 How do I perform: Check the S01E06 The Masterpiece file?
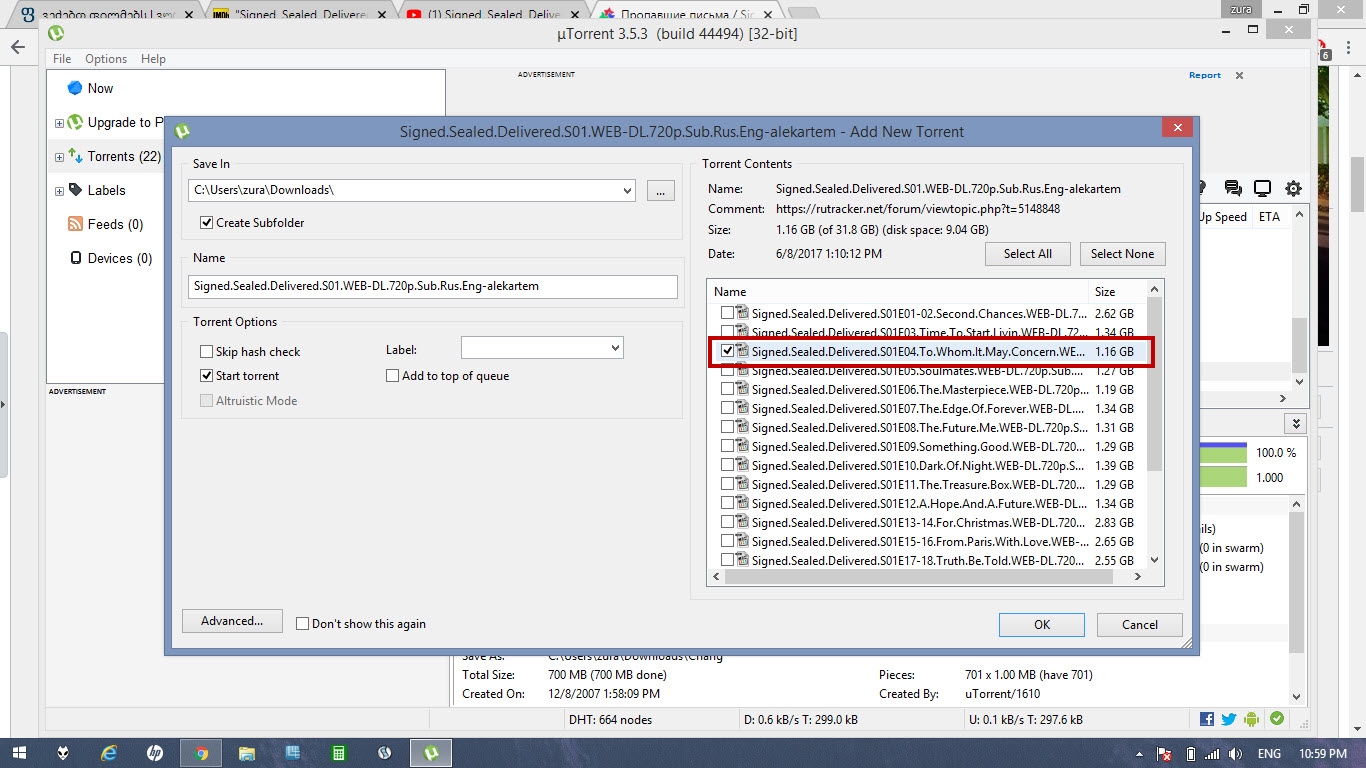[727, 389]
